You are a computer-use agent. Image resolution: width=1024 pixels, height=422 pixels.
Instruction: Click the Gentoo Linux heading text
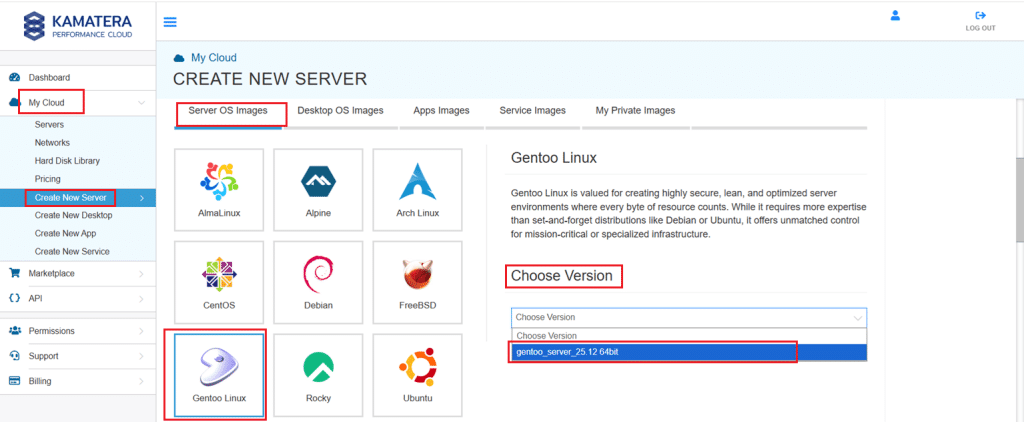[x=554, y=158]
